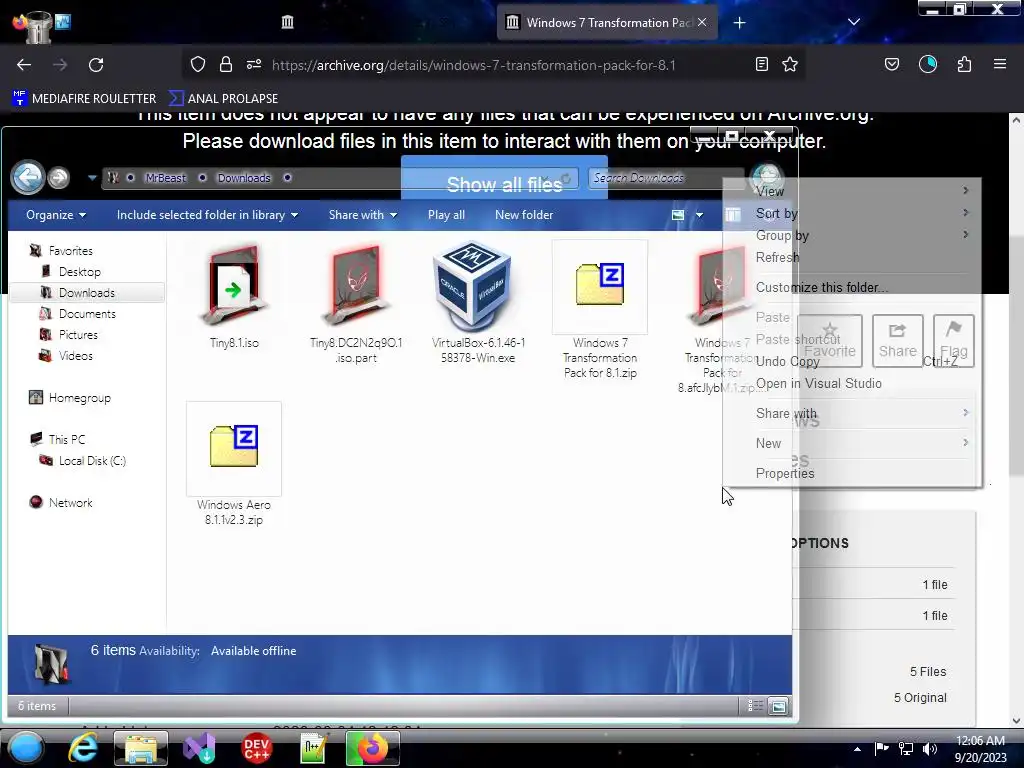1024x768 pixels.
Task: Go back in Explorer with back arrow
Action: [x=28, y=177]
